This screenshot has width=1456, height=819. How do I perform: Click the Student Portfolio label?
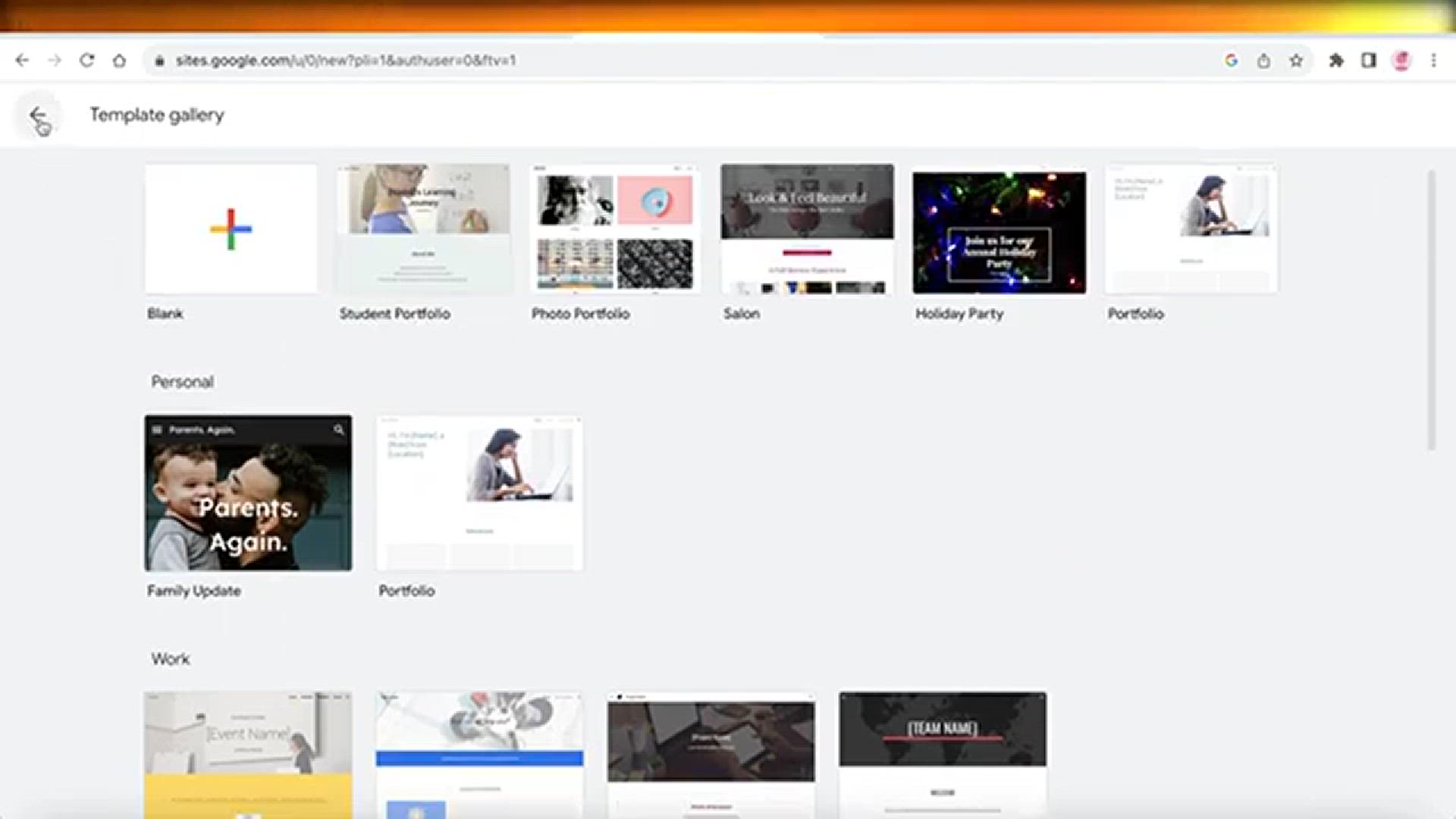tap(394, 314)
